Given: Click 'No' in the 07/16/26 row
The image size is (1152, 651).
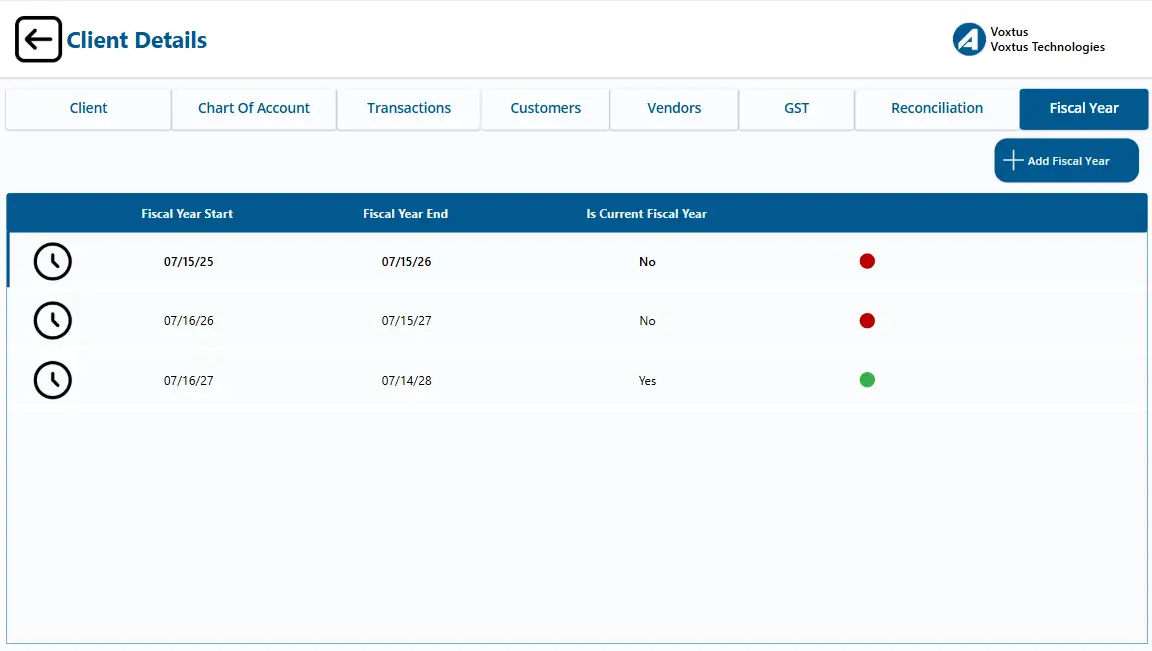Looking at the screenshot, I should click(647, 321).
